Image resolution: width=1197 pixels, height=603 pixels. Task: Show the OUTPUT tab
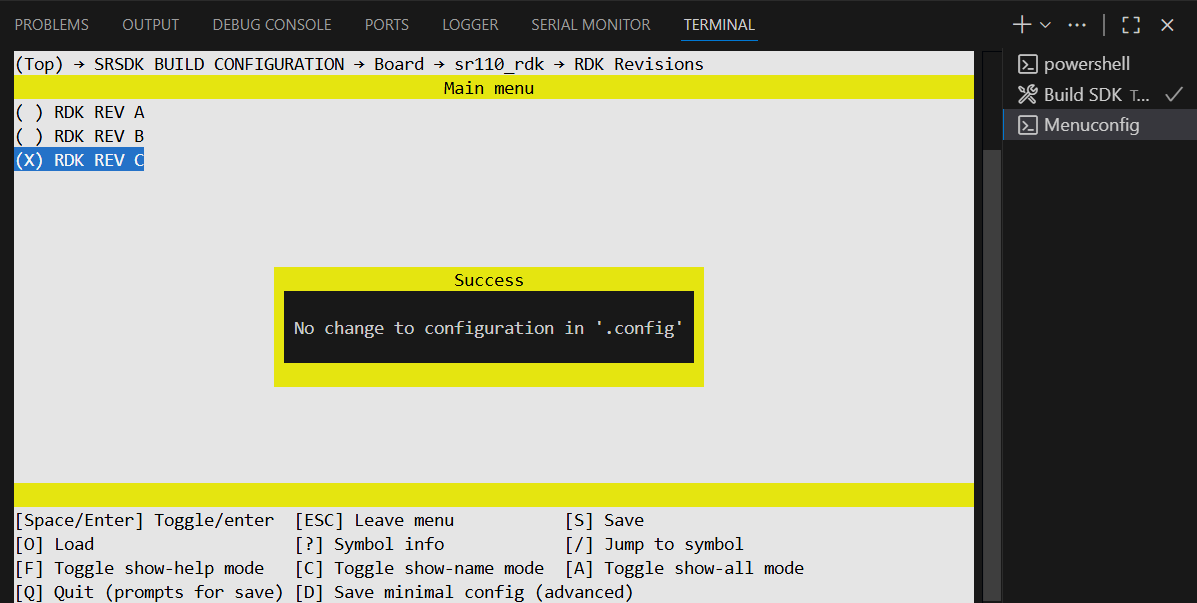[151, 25]
